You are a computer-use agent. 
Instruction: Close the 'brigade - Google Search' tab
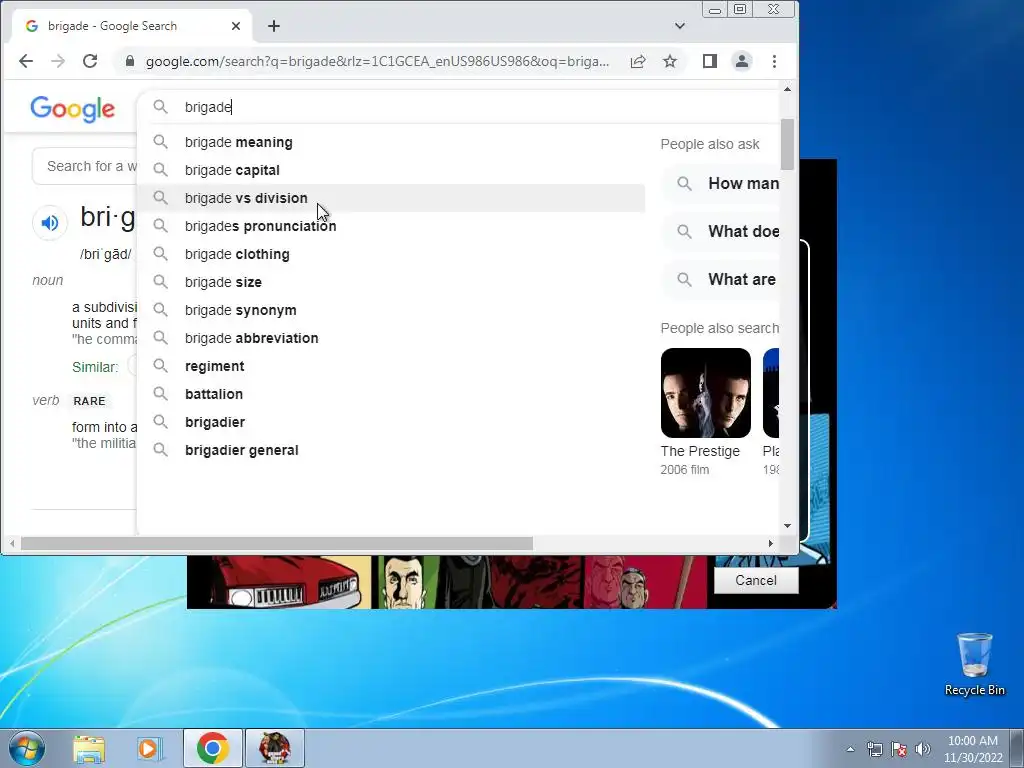click(x=236, y=26)
